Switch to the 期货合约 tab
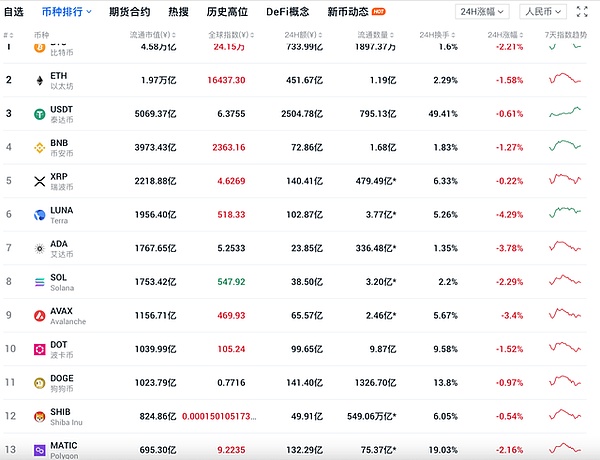The height and width of the screenshot is (460, 600). pos(129,12)
